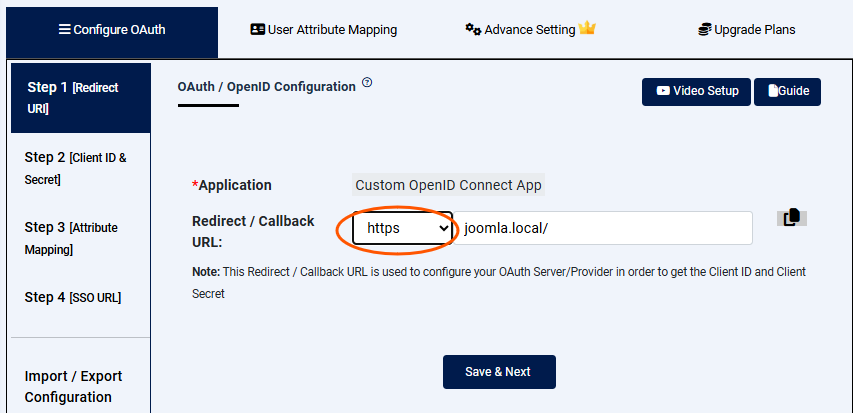Viewport: 853px width, 413px height.
Task: Switch to the Advance Setting tab
Action: (x=530, y=30)
